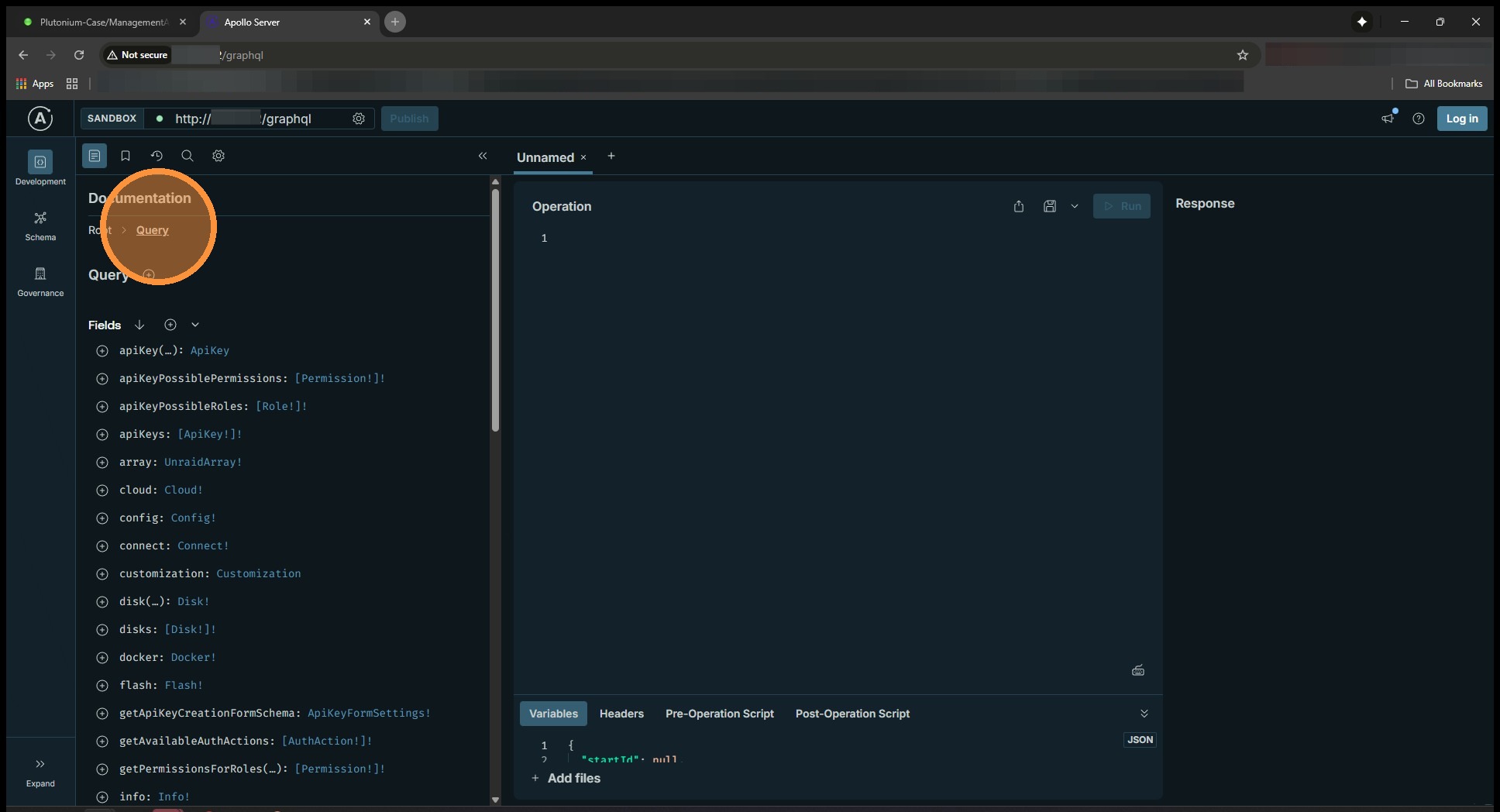Click the share operation icon
The width and height of the screenshot is (1500, 812).
pyautogui.click(x=1019, y=206)
